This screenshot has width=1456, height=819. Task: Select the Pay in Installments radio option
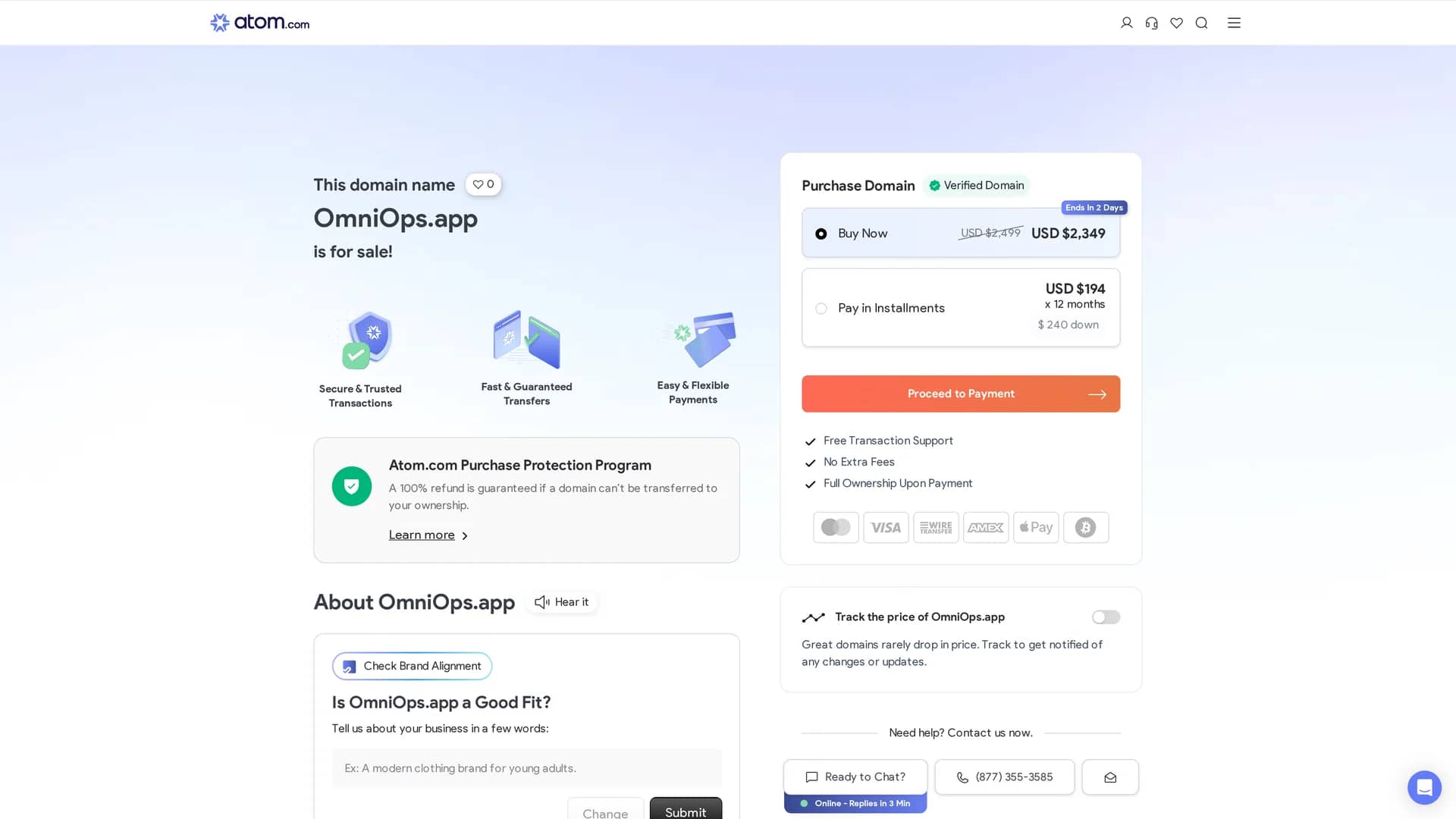tap(821, 308)
